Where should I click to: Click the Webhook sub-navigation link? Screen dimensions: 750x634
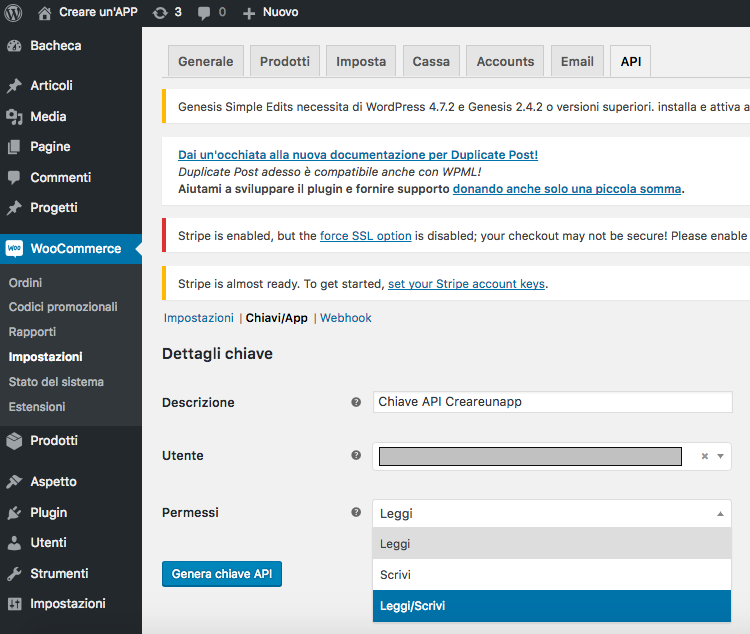345,318
